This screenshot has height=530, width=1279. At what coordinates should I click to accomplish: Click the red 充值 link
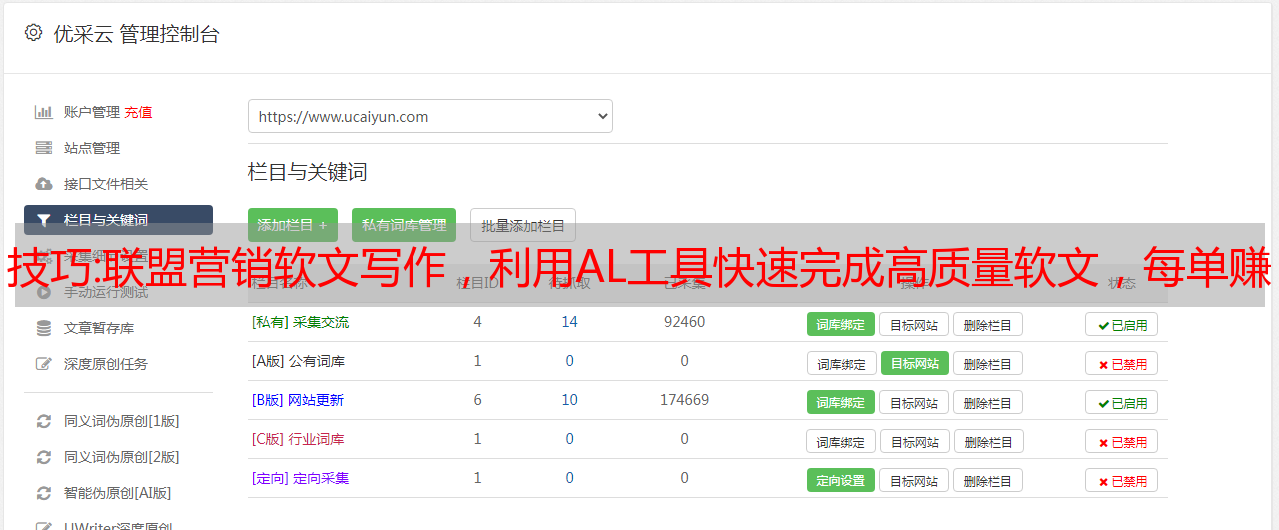(x=139, y=112)
